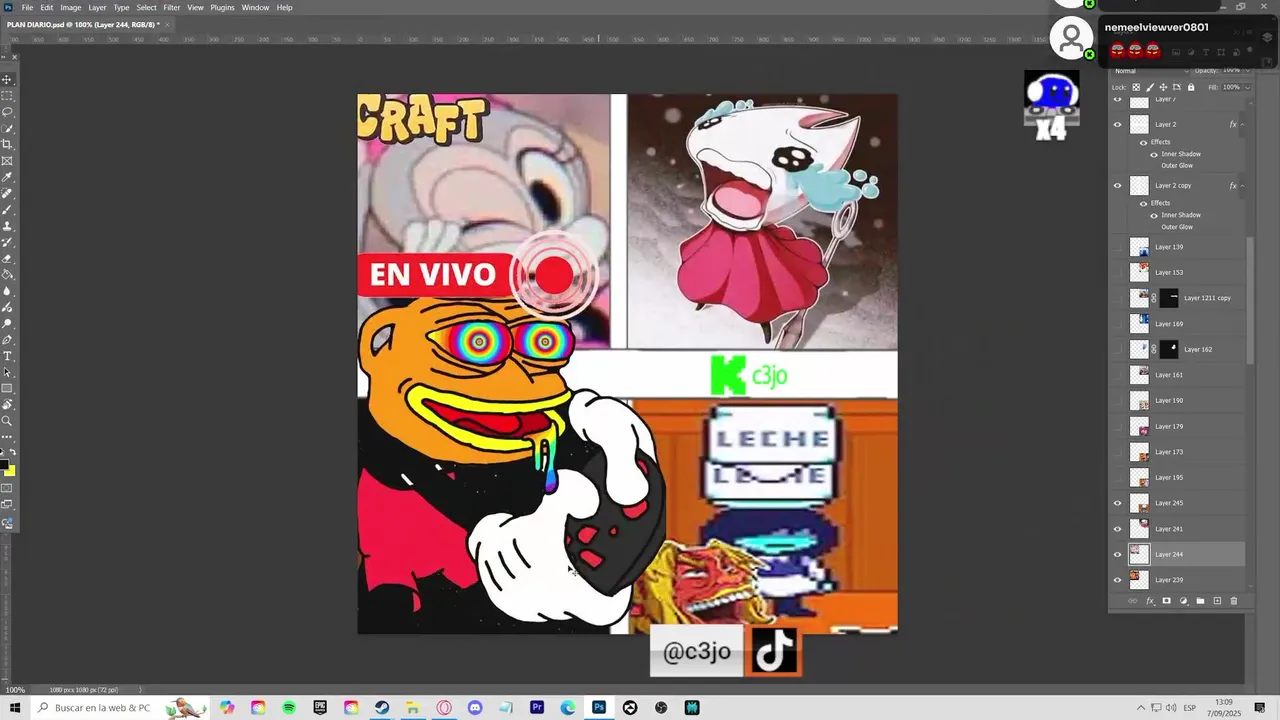The height and width of the screenshot is (720, 1280).
Task: Click the Fill 100% value field
Action: (1231, 87)
